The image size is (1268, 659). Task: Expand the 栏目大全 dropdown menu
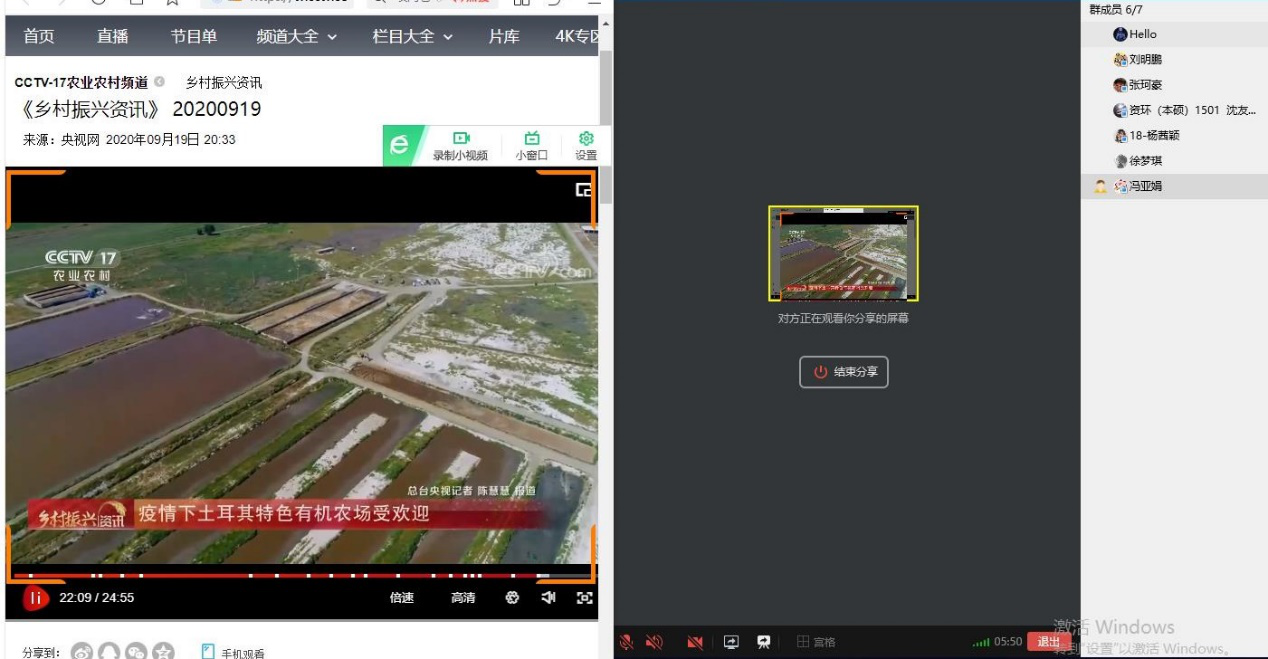pyautogui.click(x=413, y=37)
